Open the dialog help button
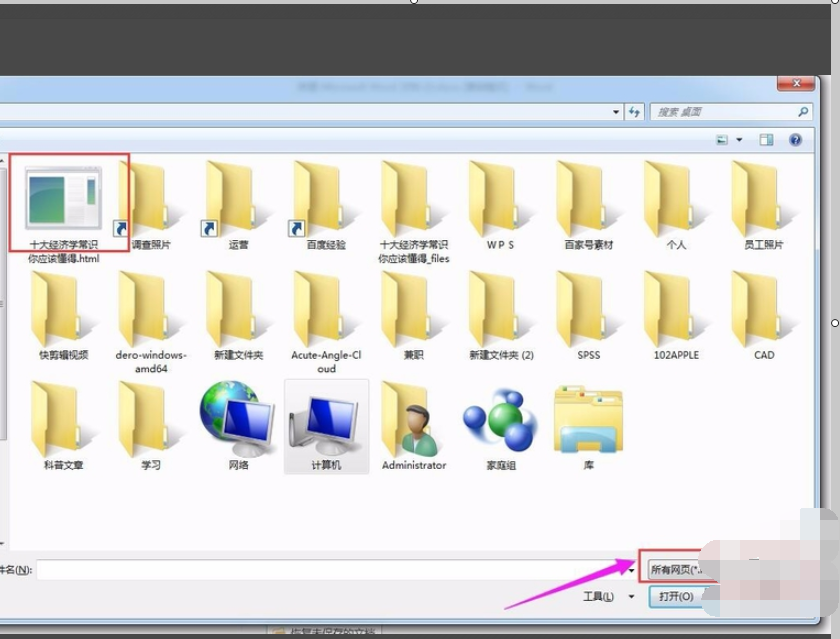The image size is (840, 639). pyautogui.click(x=796, y=140)
